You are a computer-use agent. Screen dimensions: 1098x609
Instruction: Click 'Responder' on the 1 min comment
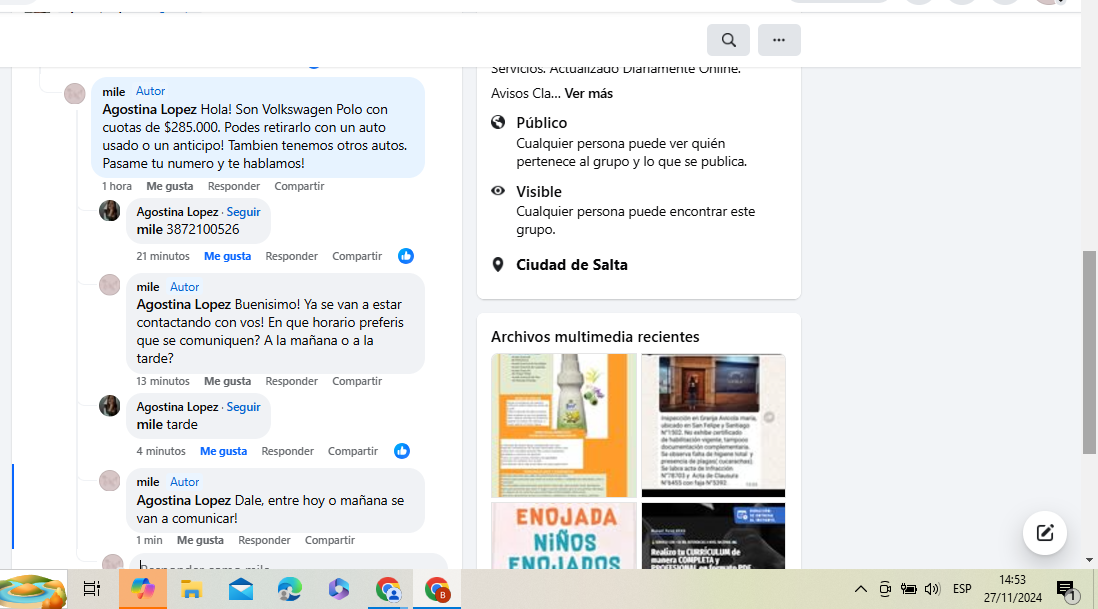[264, 540]
